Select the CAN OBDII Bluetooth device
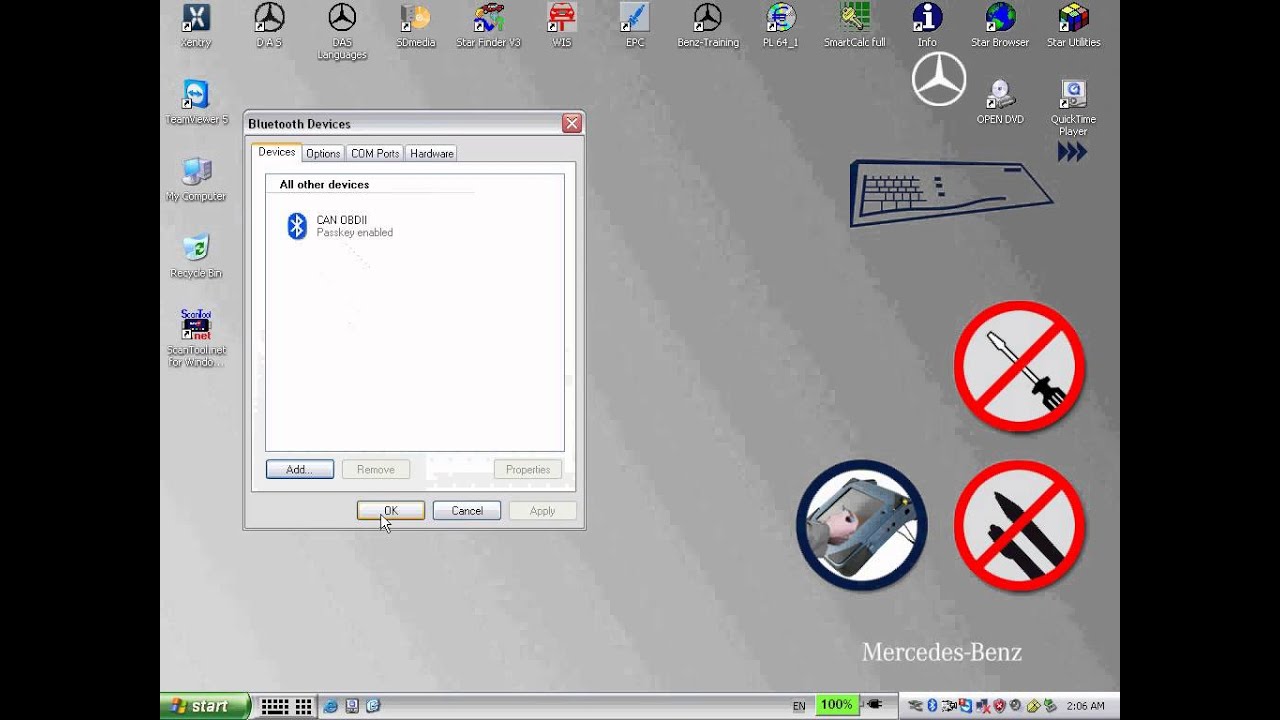Image resolution: width=1280 pixels, height=720 pixels. pos(340,226)
